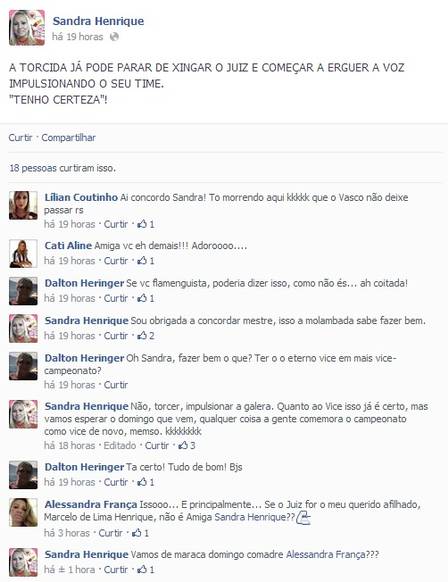This screenshot has height=582, width=448.
Task: Click the sticker emoticon in Alessandra's comment
Action: pos(303,517)
